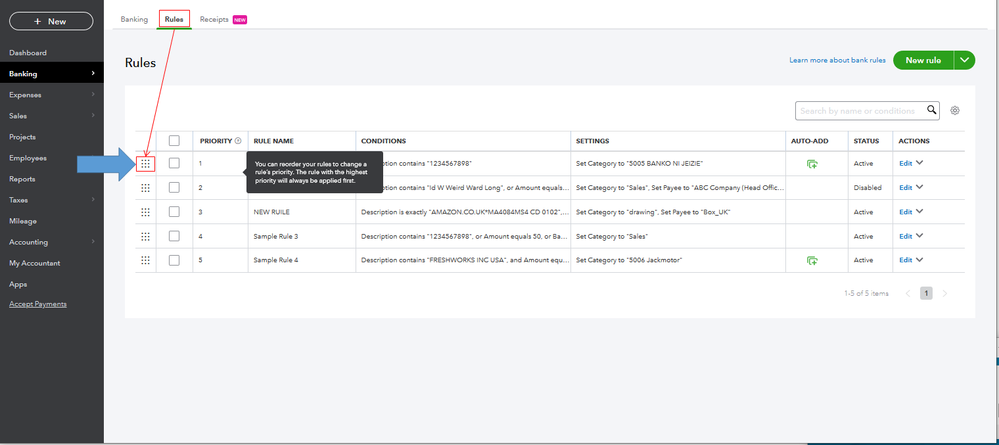Expand actions arrow for NEW RULE
999x445 pixels.
pyautogui.click(x=919, y=212)
